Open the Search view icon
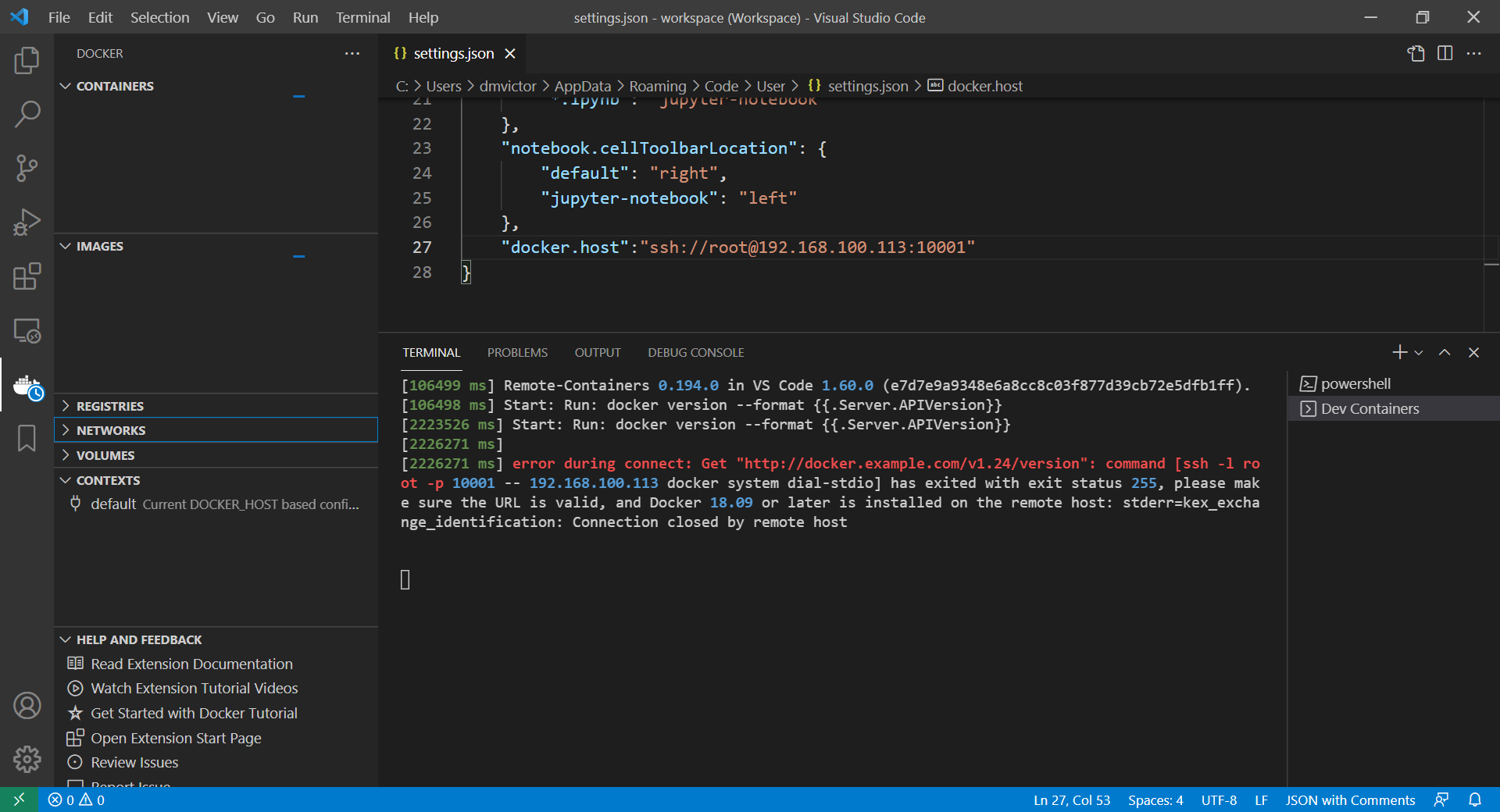The height and width of the screenshot is (812, 1500). (x=27, y=114)
